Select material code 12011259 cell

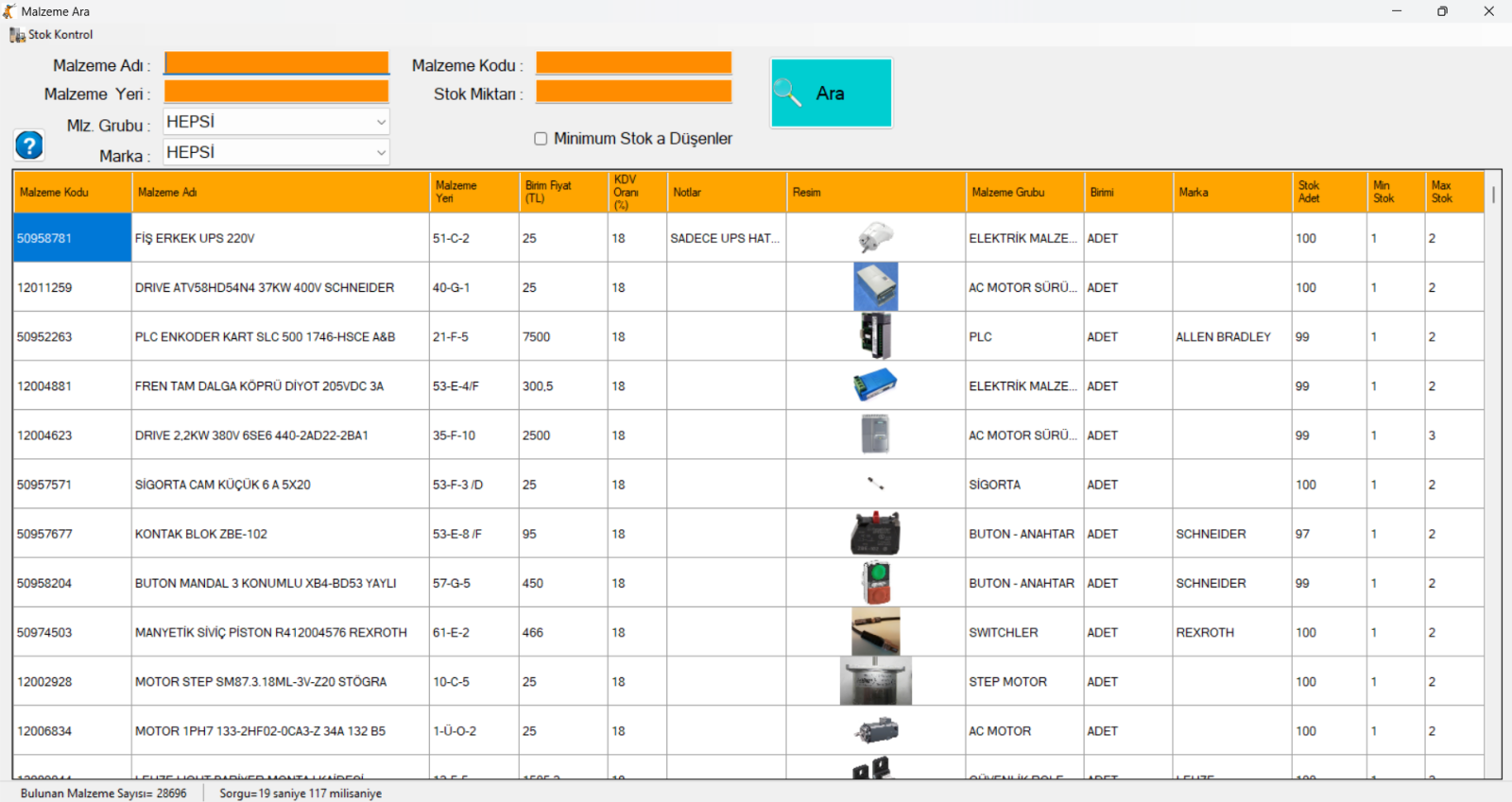(x=73, y=287)
